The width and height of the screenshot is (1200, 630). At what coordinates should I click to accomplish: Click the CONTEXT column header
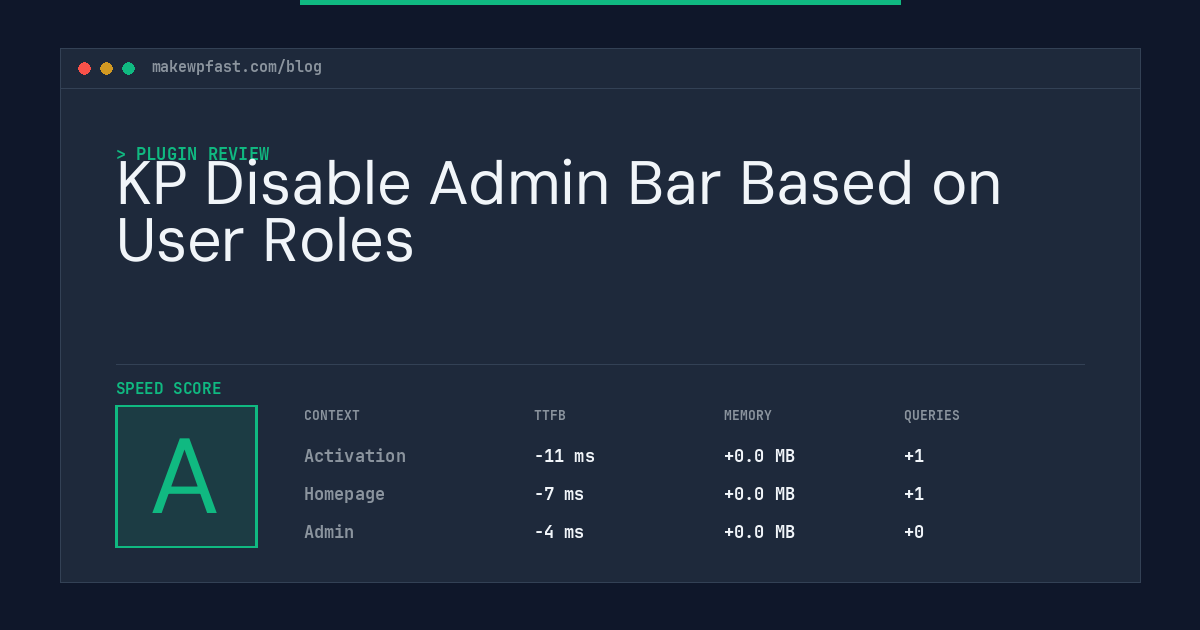[332, 415]
